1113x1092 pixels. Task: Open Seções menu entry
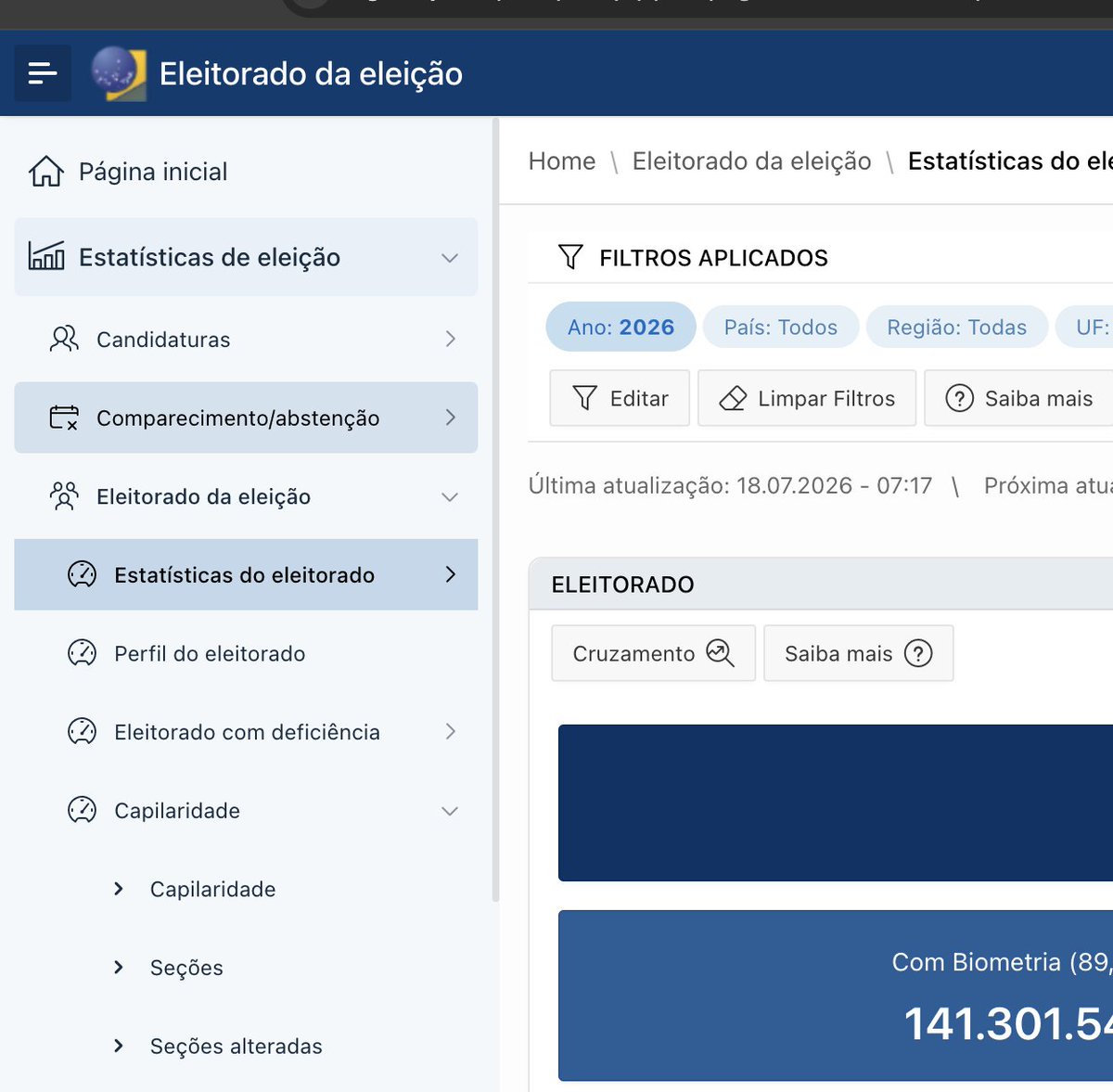[246, 967]
